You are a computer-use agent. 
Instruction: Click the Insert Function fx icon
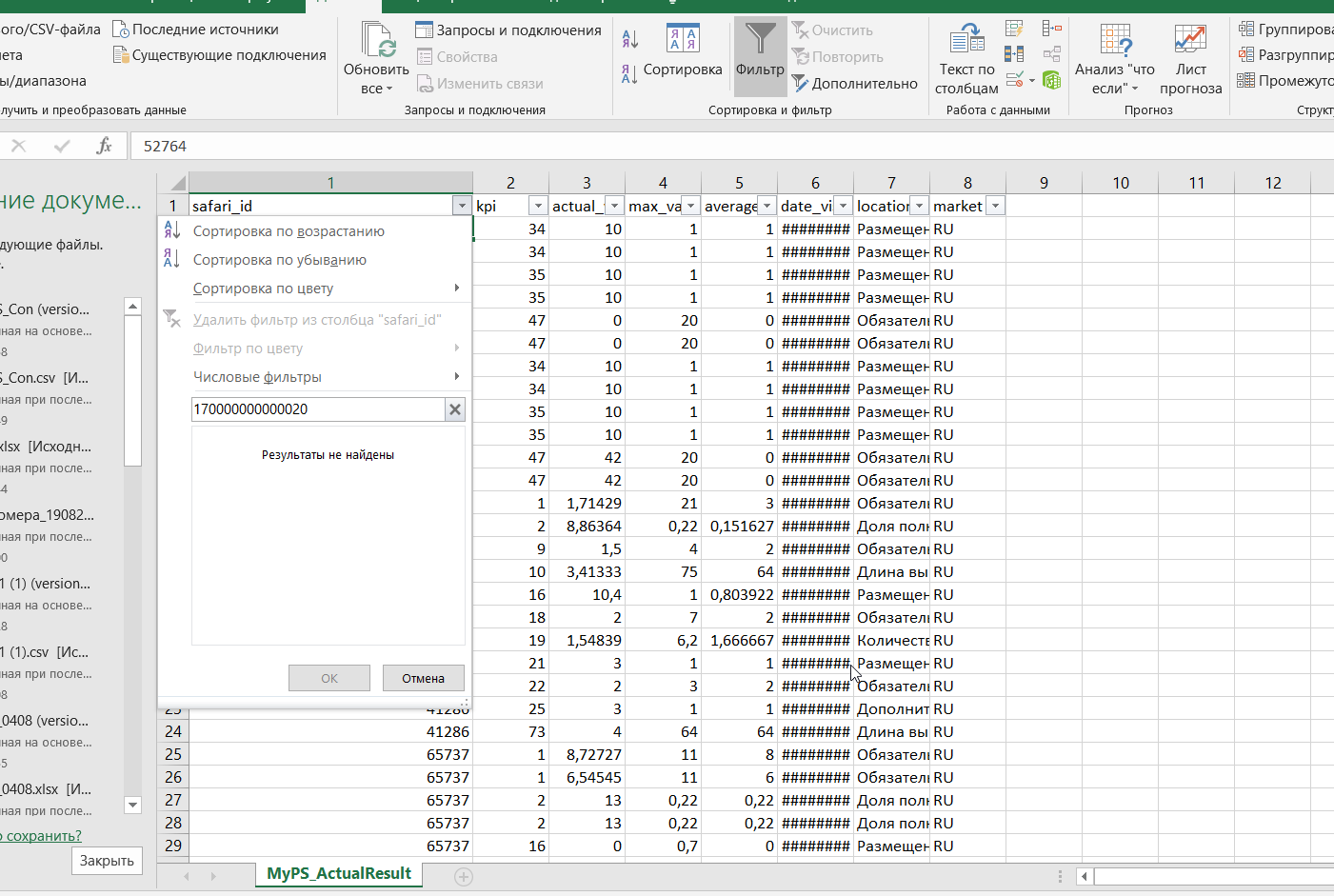point(104,146)
